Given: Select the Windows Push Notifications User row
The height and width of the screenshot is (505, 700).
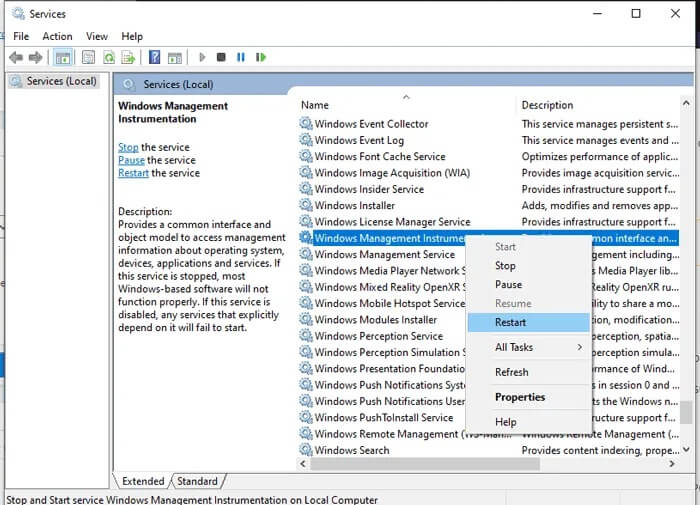Looking at the screenshot, I should (390, 401).
